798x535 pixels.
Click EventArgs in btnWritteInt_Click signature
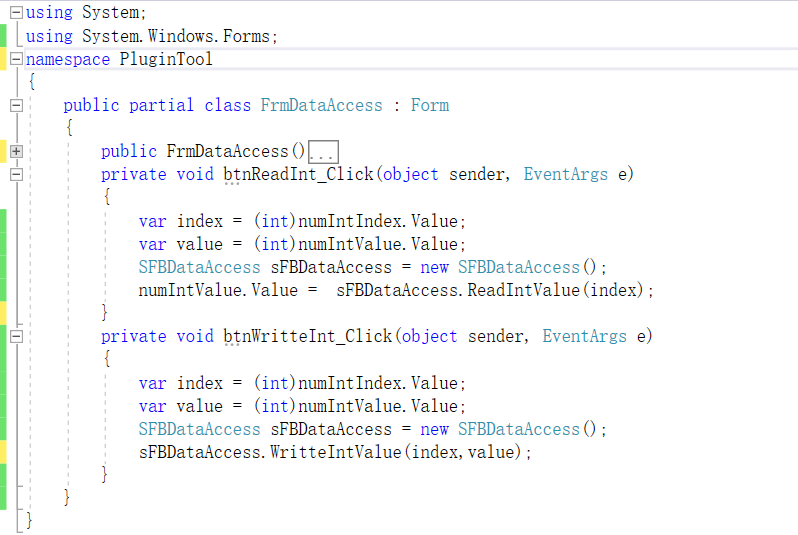[x=584, y=336]
